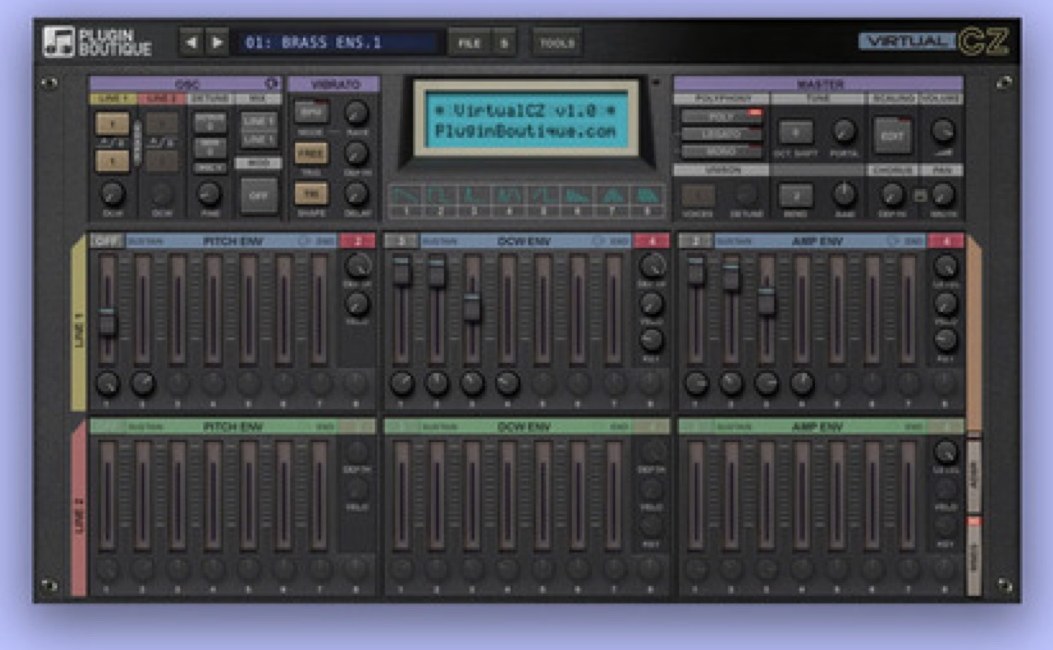Select waveform icon number 6

(577, 200)
